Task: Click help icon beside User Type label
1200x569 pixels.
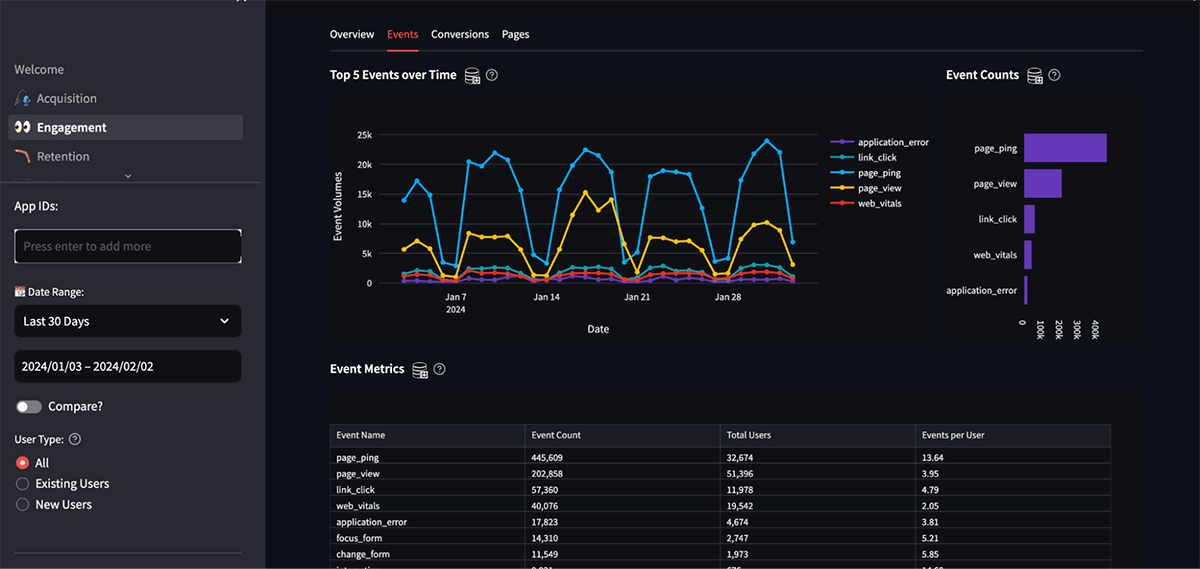Action: pos(75,439)
